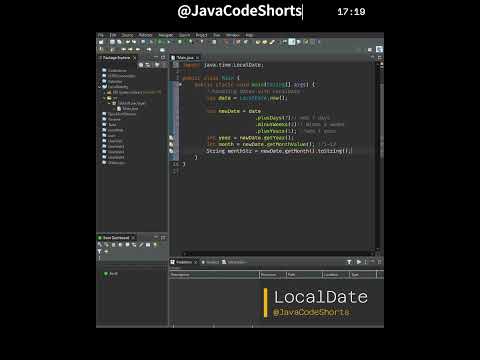Image resolution: width=480 pixels, height=360 pixels.
Task: Switch to the Problems tab
Action: pos(184,262)
